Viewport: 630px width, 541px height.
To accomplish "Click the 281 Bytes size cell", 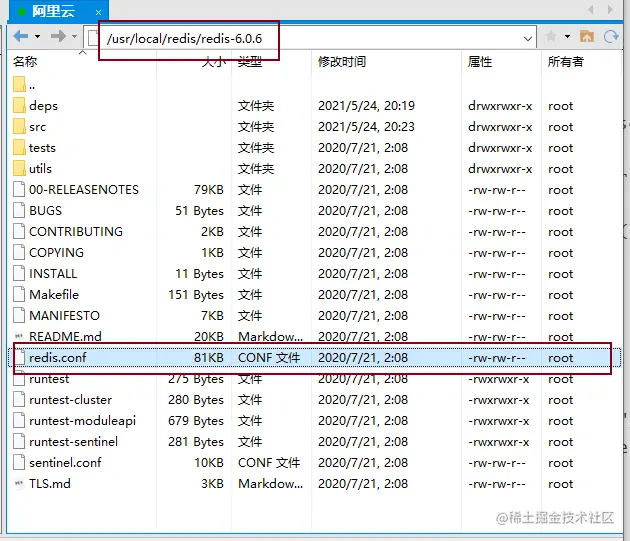I will coord(196,441).
